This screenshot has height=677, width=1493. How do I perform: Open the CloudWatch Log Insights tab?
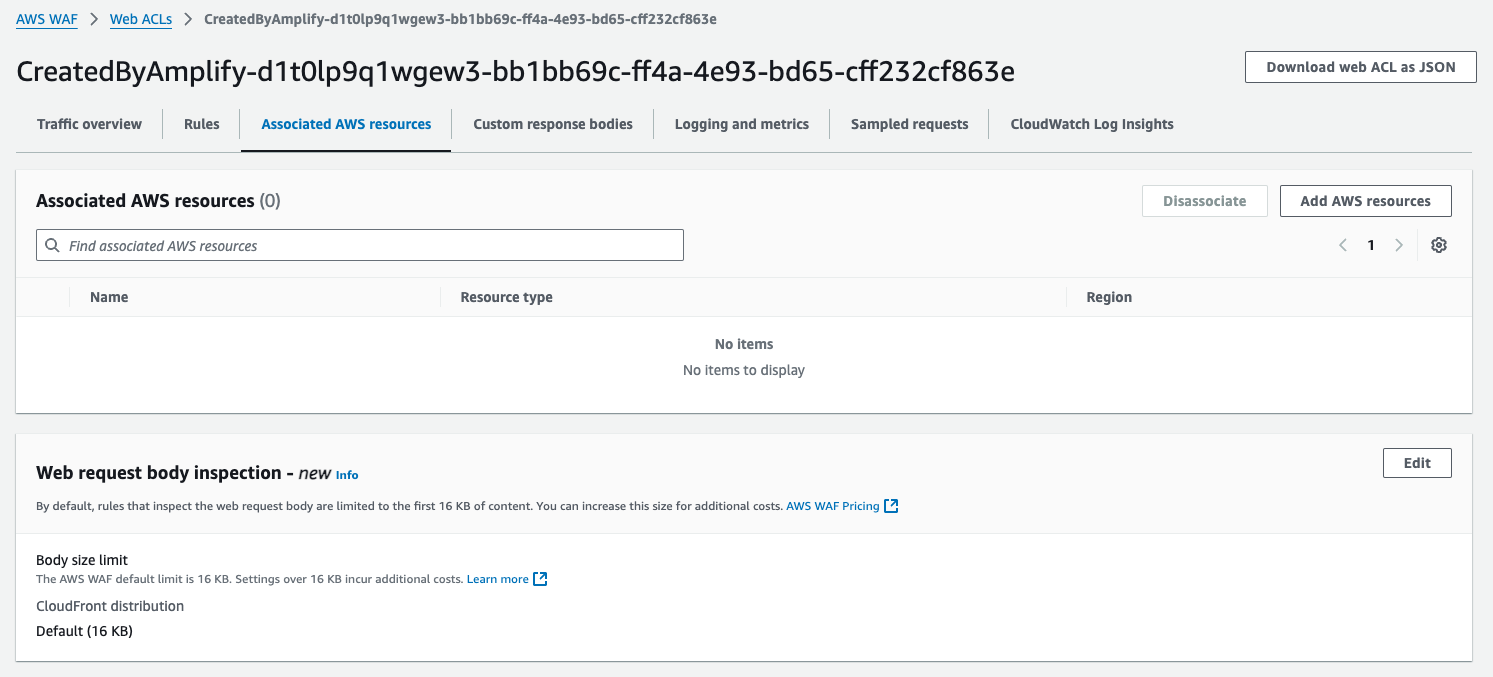(1091, 124)
